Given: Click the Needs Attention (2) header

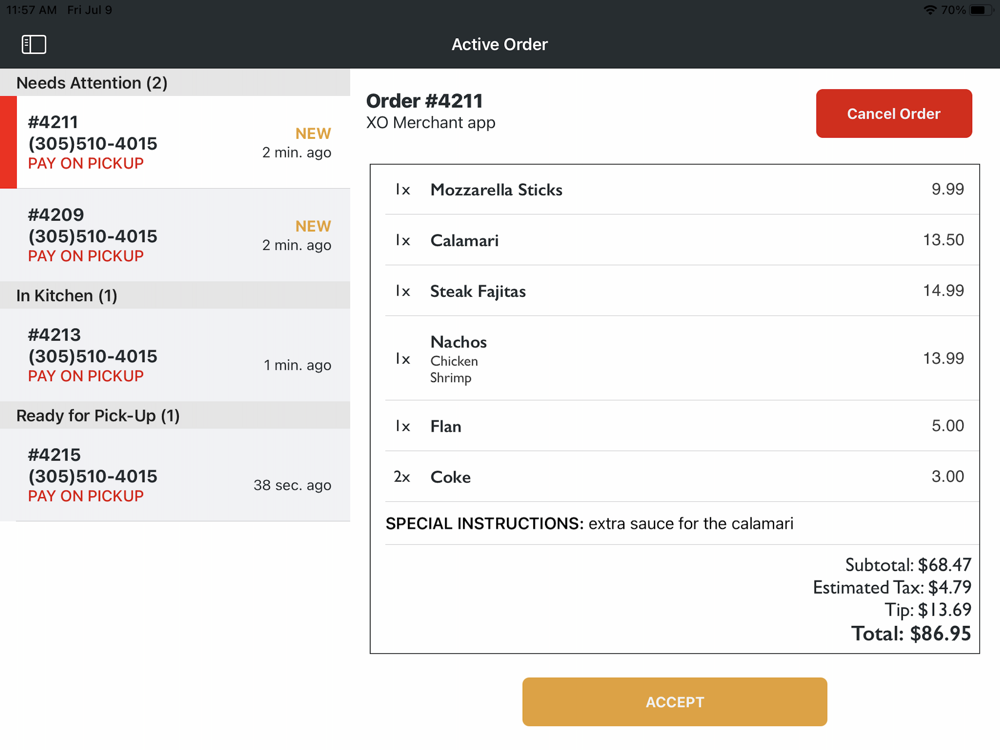Looking at the screenshot, I should [x=175, y=83].
